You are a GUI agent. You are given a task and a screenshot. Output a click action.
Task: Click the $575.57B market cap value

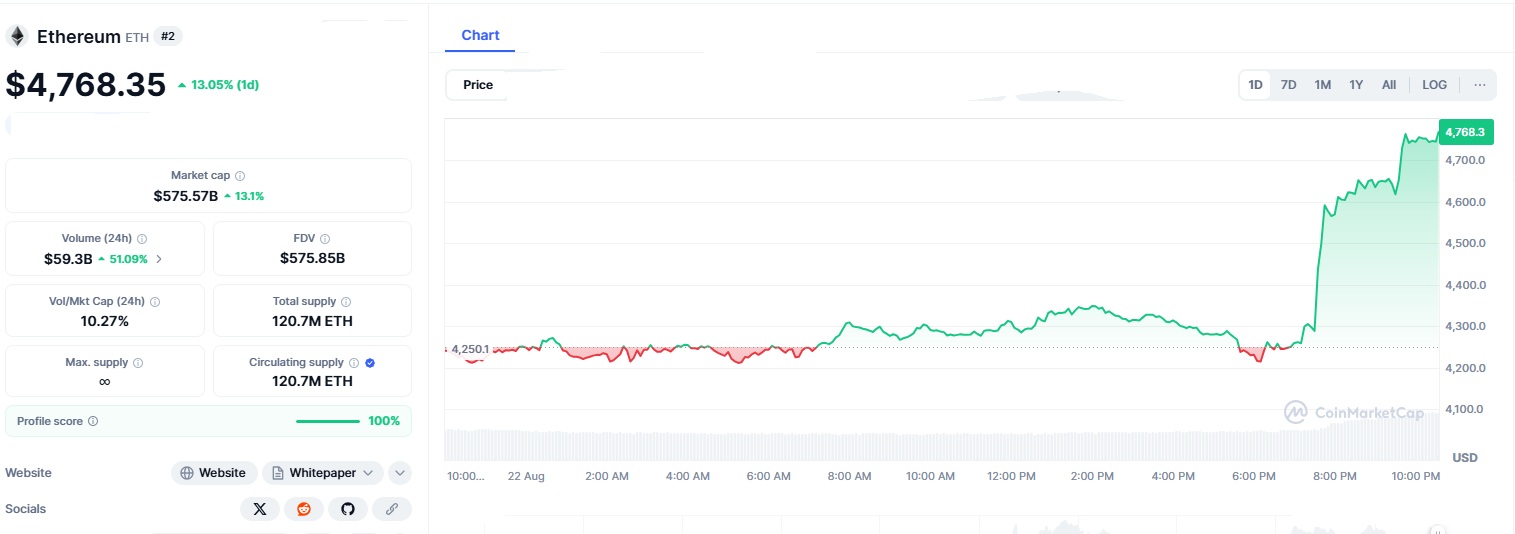click(185, 196)
